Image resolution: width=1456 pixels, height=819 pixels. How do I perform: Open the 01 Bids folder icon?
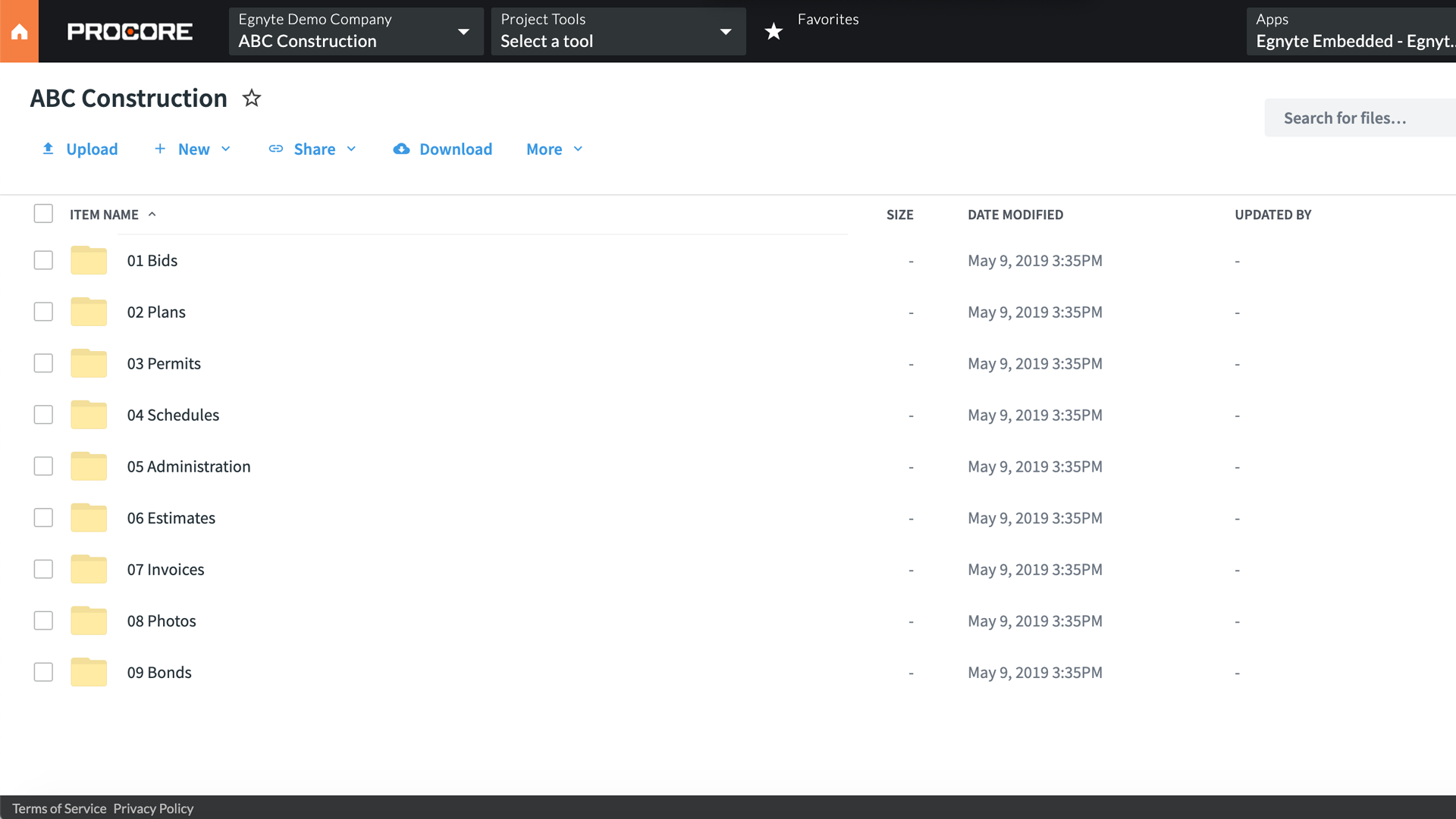[x=88, y=260]
